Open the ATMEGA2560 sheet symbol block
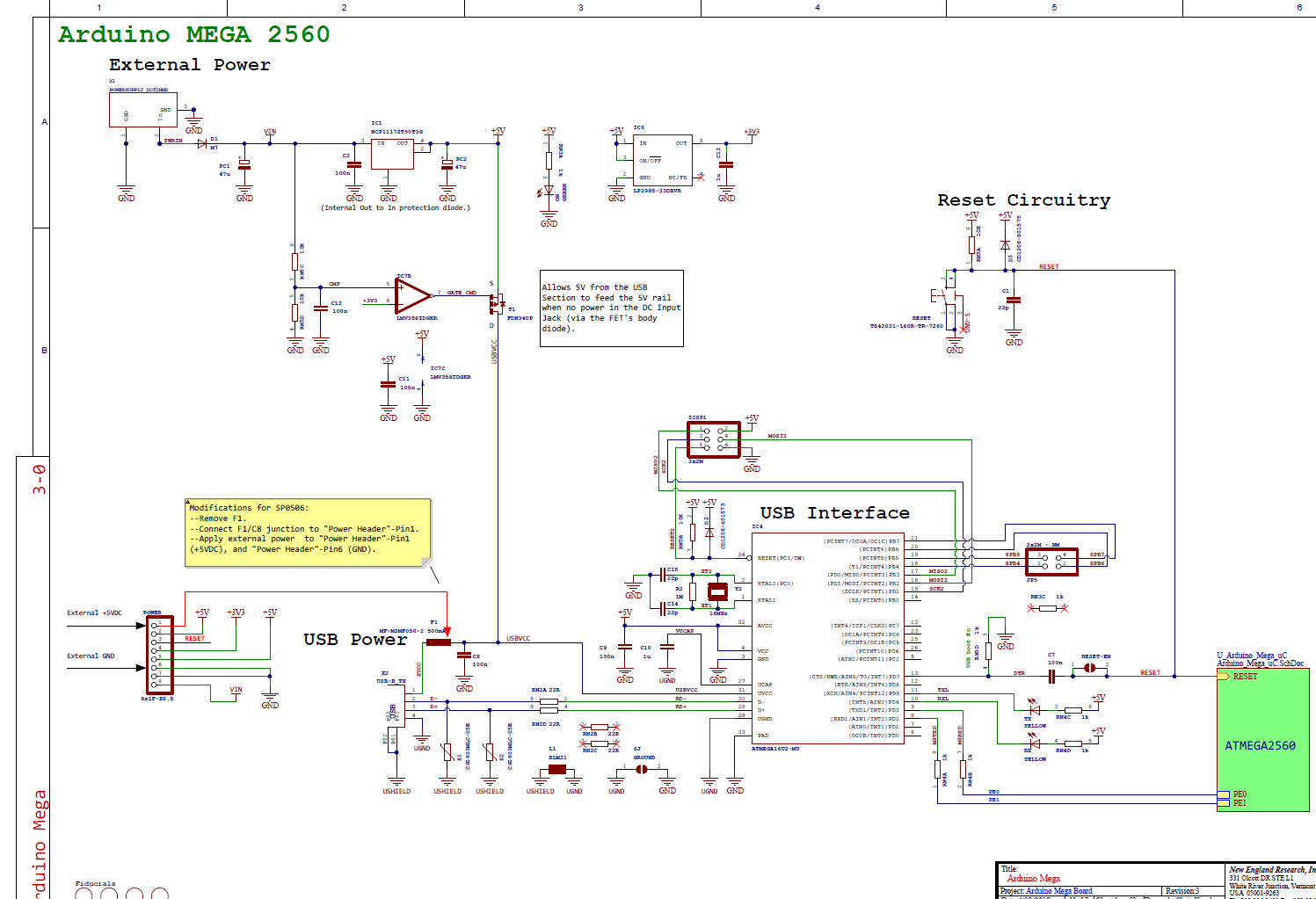The image size is (1316, 899). tap(1263, 739)
